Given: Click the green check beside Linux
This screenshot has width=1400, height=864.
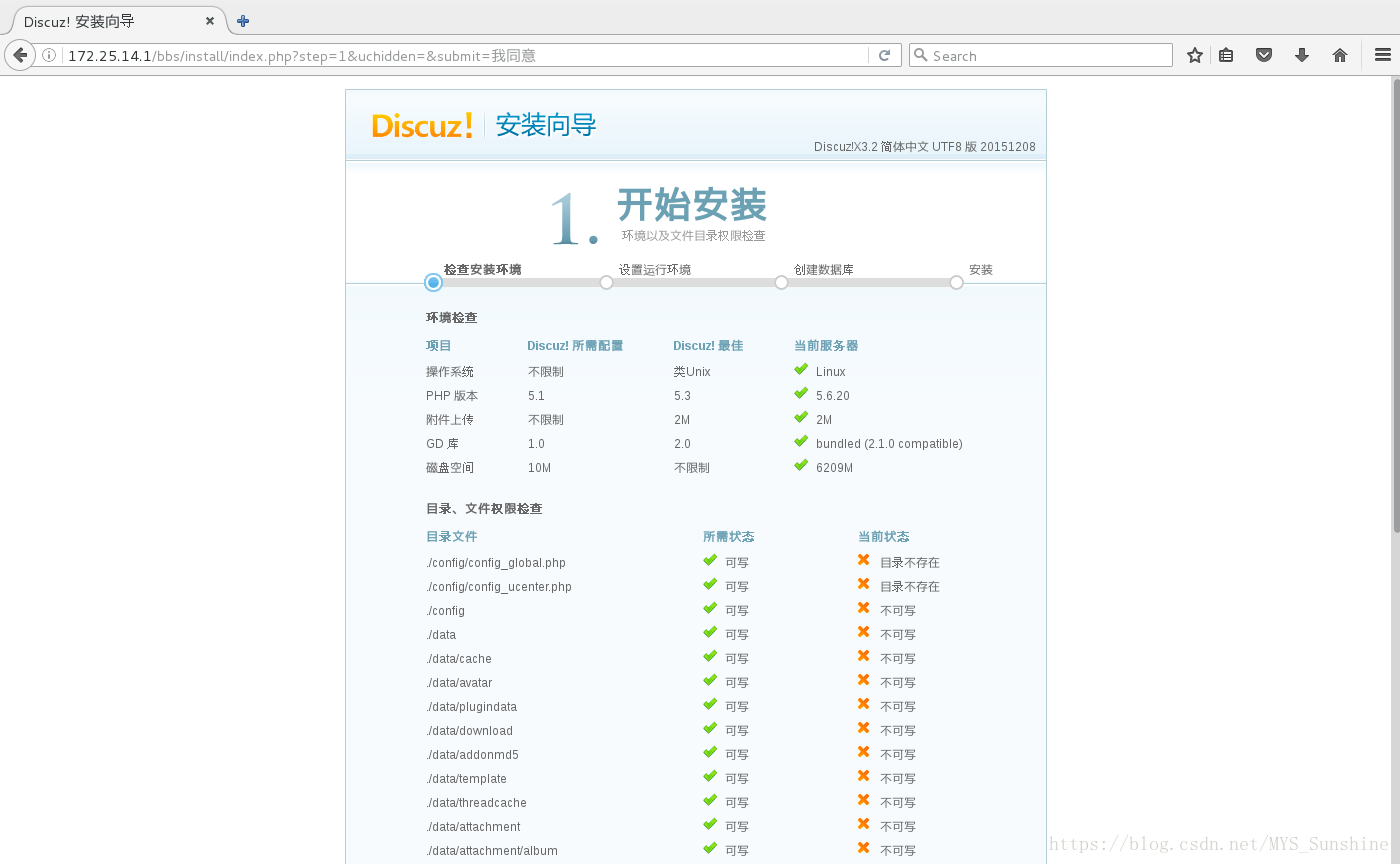Looking at the screenshot, I should coord(801,369).
